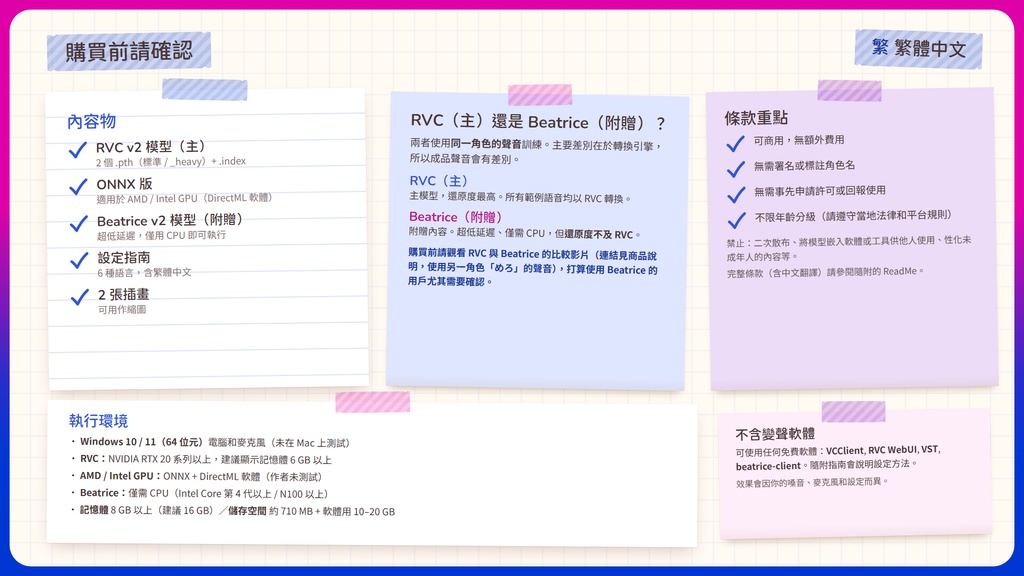Click the checkmark next to 無需署名或標註角色名

pyautogui.click(x=736, y=170)
